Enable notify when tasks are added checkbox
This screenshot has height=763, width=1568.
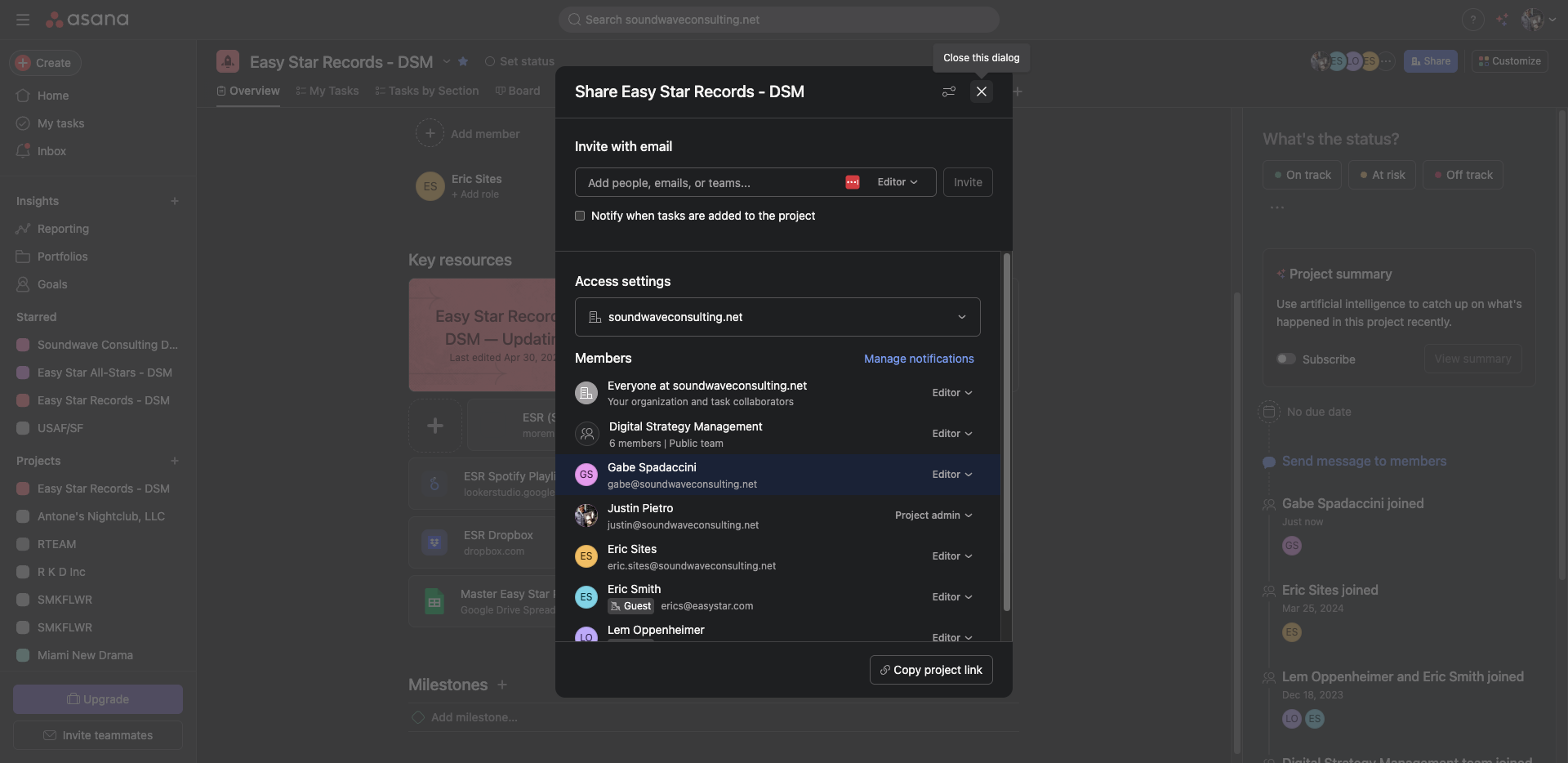[x=580, y=216]
